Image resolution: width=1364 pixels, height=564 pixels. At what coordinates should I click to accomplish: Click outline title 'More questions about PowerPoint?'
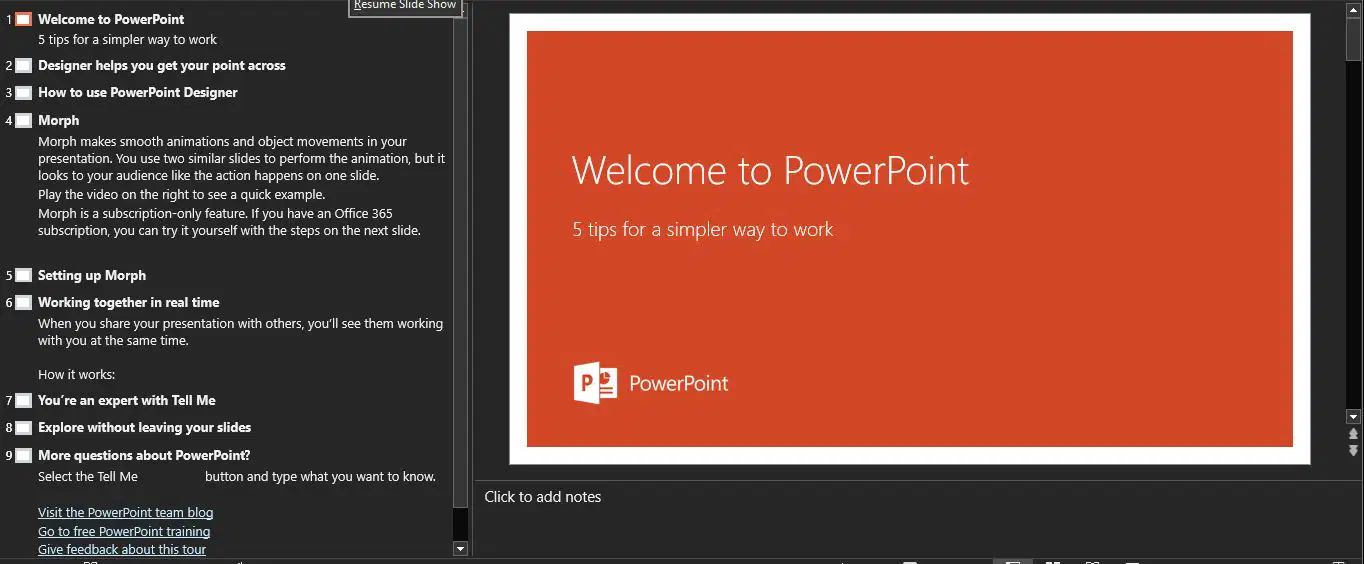(144, 456)
